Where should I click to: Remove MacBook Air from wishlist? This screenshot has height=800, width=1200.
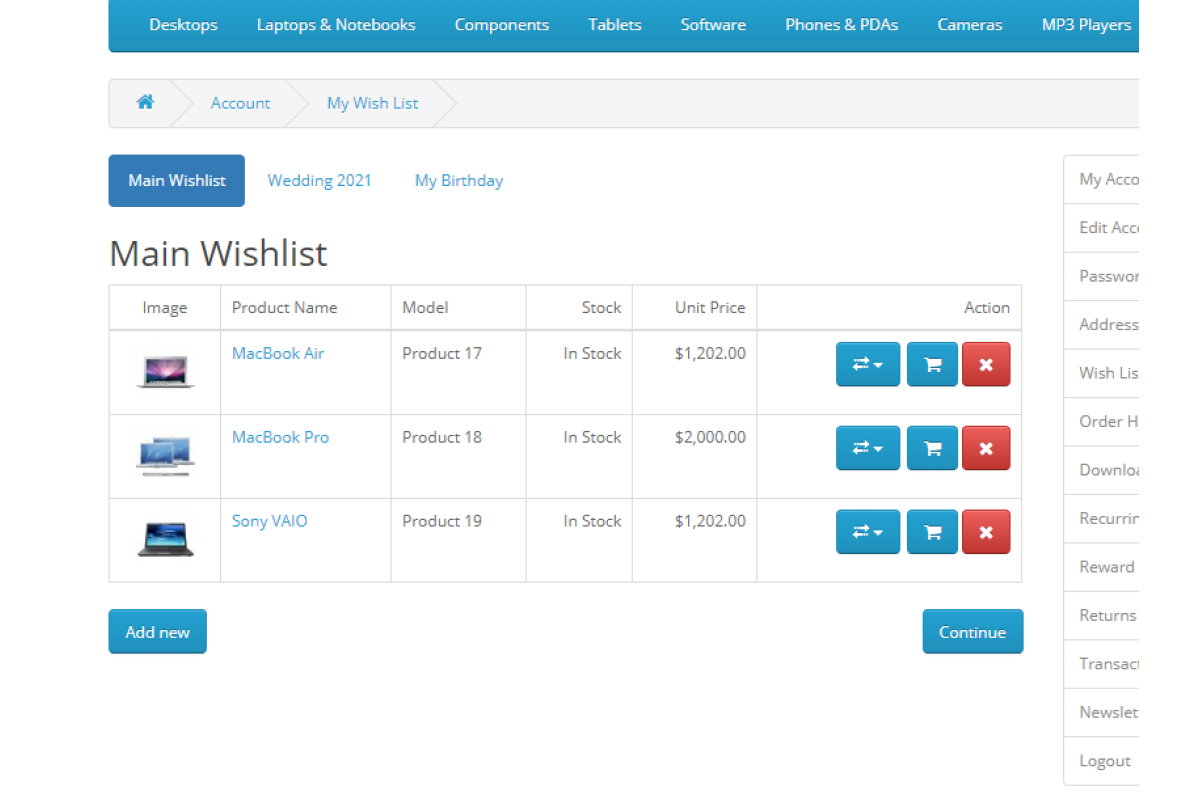tap(986, 364)
